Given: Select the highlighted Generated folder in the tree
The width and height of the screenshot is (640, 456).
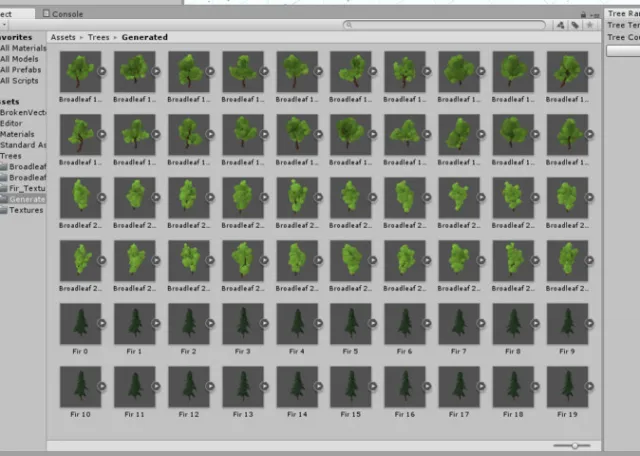Looking at the screenshot, I should tap(23, 199).
